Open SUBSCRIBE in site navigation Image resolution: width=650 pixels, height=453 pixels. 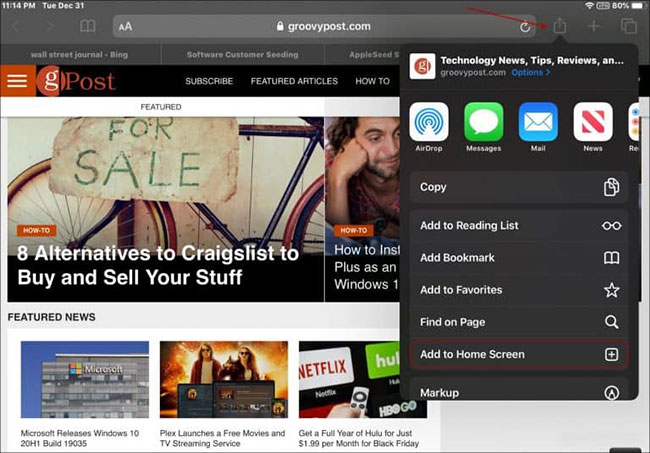click(209, 81)
